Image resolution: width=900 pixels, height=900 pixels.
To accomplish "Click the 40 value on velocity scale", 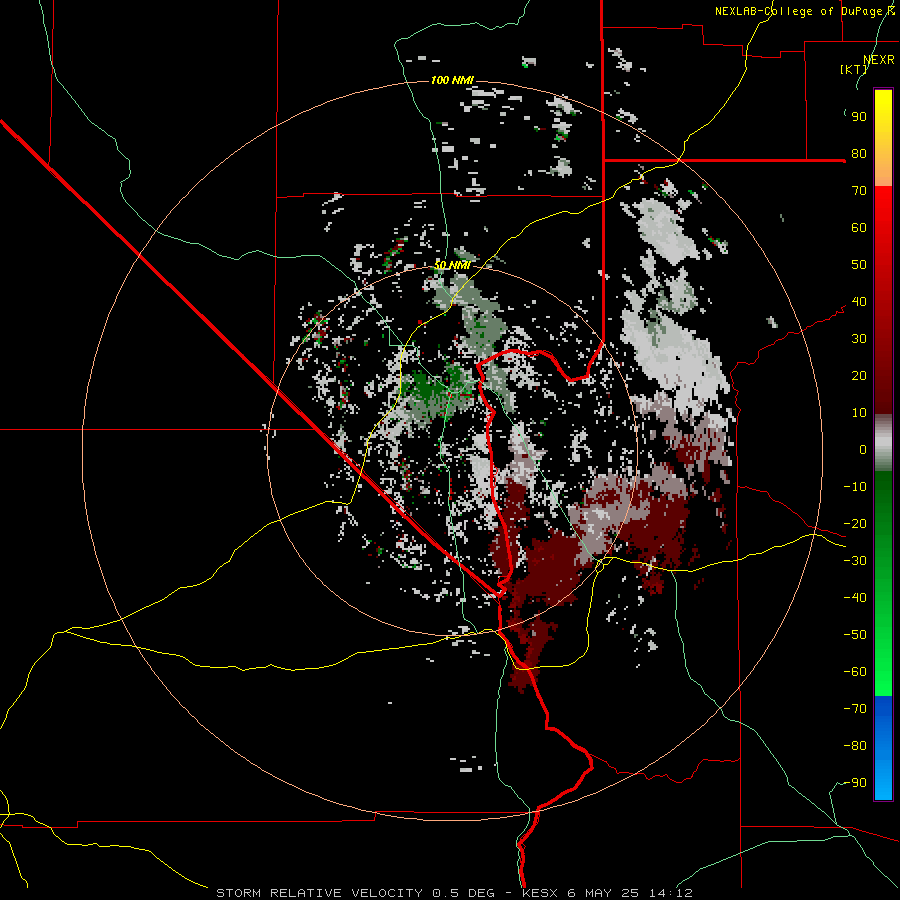I will click(x=859, y=302).
